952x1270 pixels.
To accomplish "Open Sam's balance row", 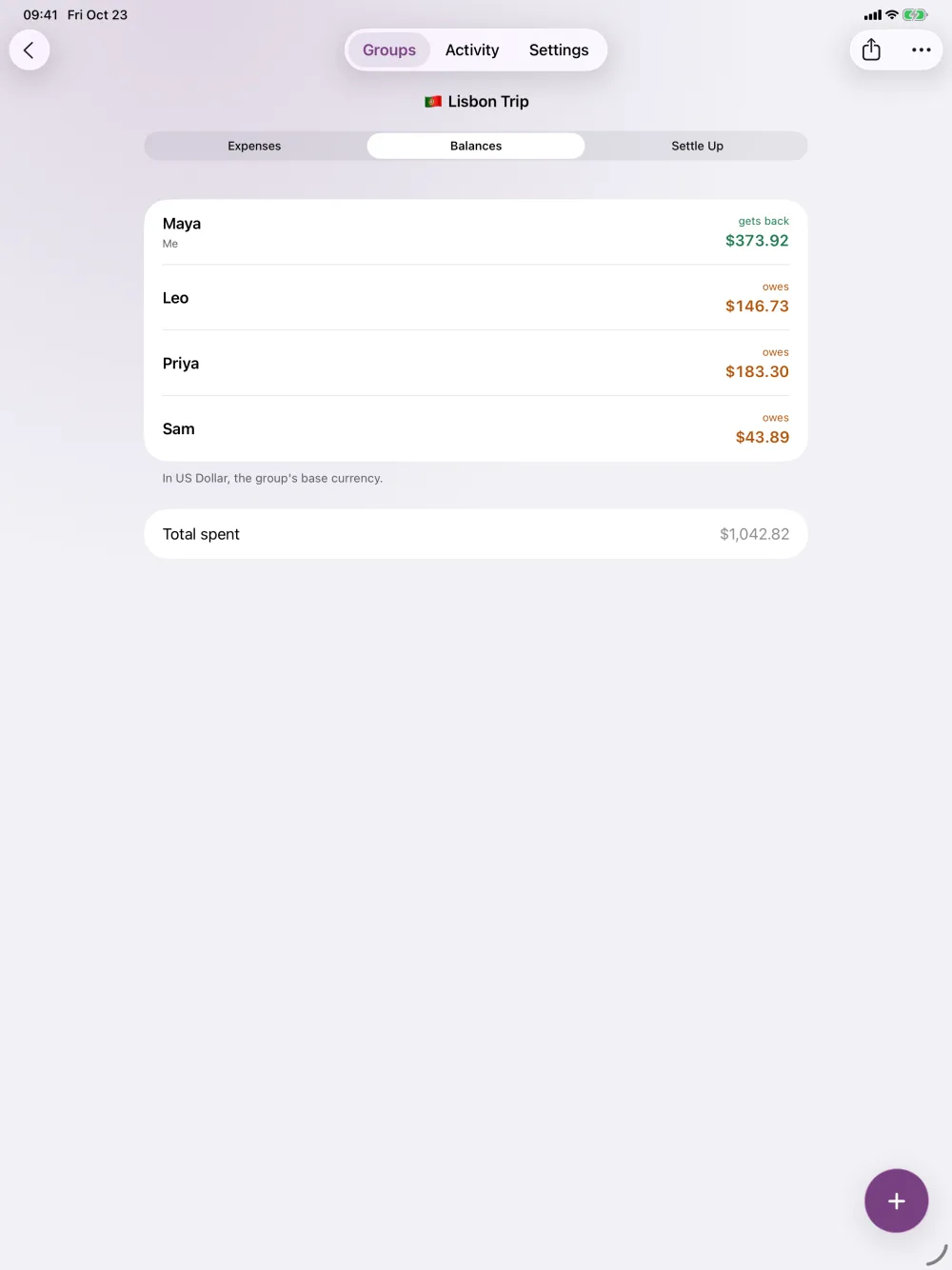I will pyautogui.click(x=476, y=429).
